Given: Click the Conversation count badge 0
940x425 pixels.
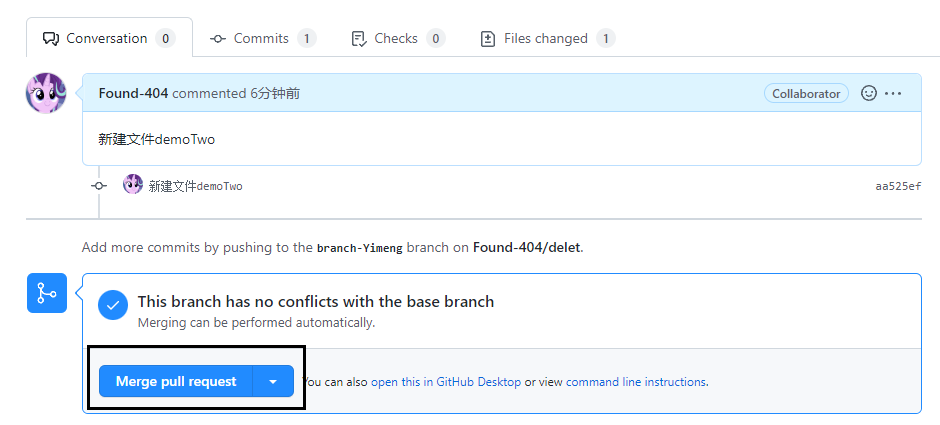Looking at the screenshot, I should click(x=165, y=39).
